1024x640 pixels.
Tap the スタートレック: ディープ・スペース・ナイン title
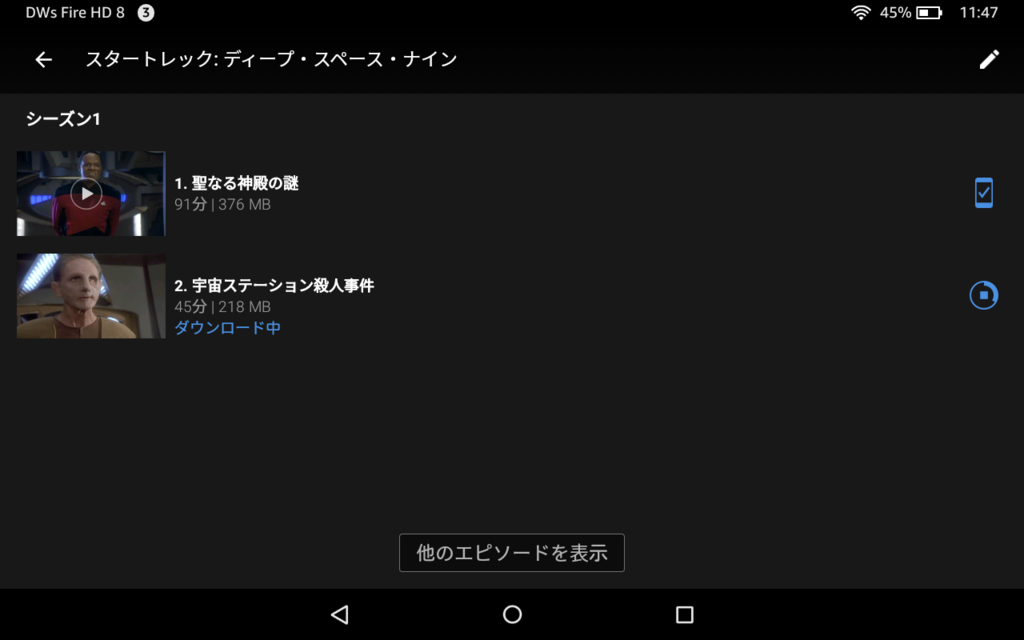(271, 59)
